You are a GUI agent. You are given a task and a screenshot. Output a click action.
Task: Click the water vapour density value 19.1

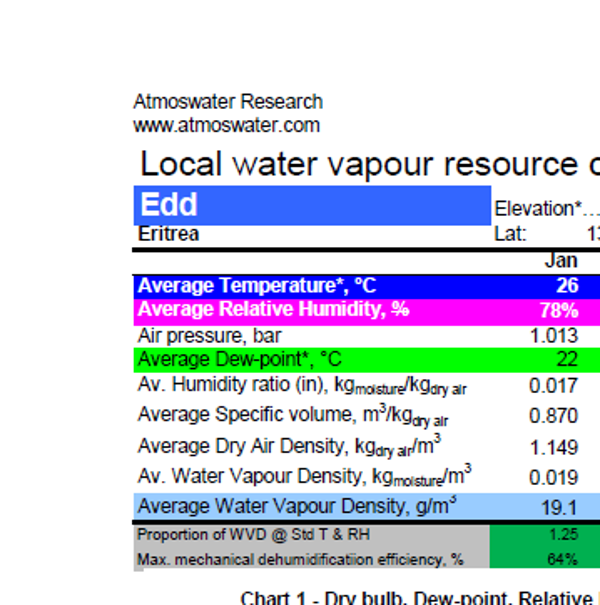click(559, 507)
